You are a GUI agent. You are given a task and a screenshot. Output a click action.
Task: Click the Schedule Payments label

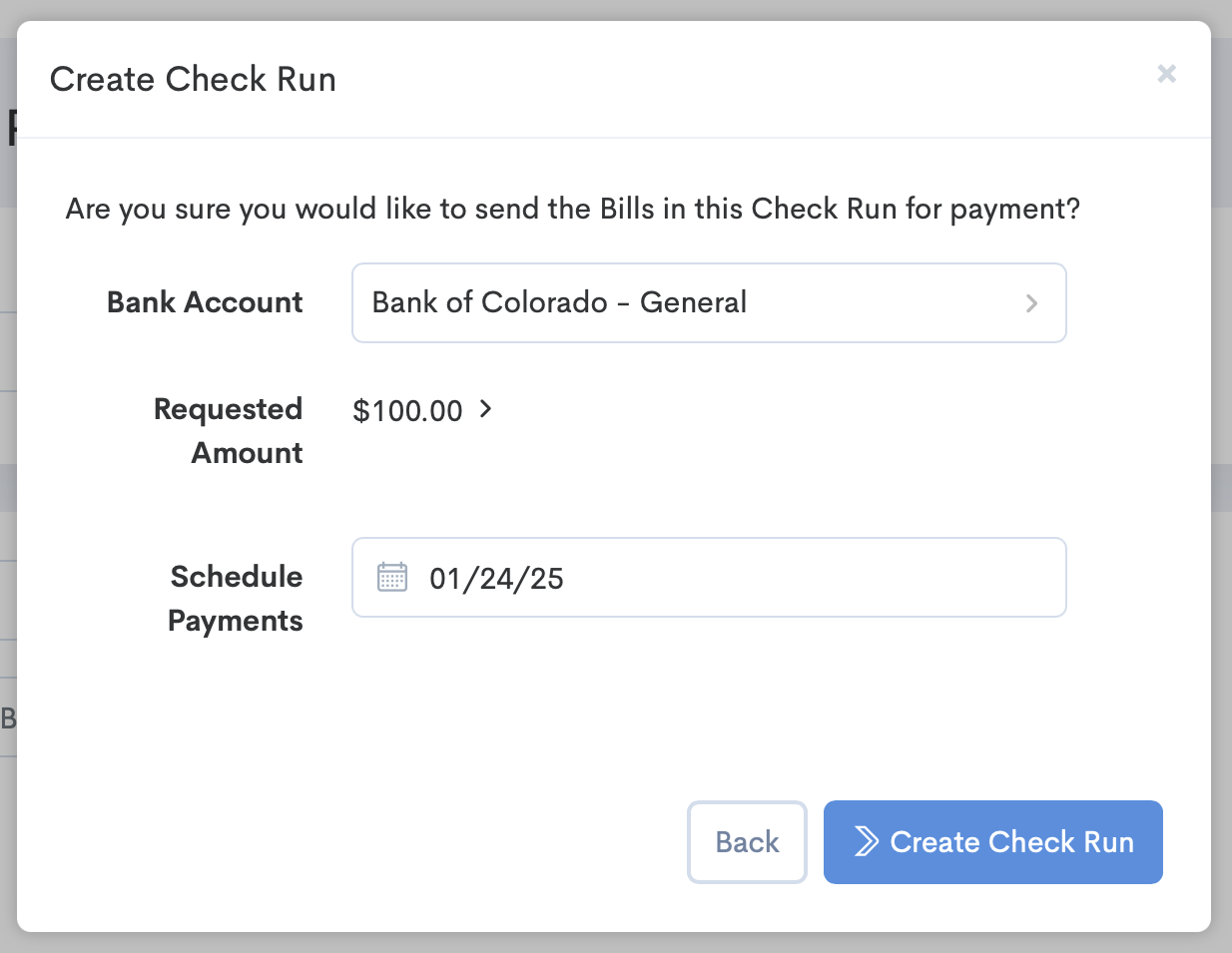tap(236, 599)
